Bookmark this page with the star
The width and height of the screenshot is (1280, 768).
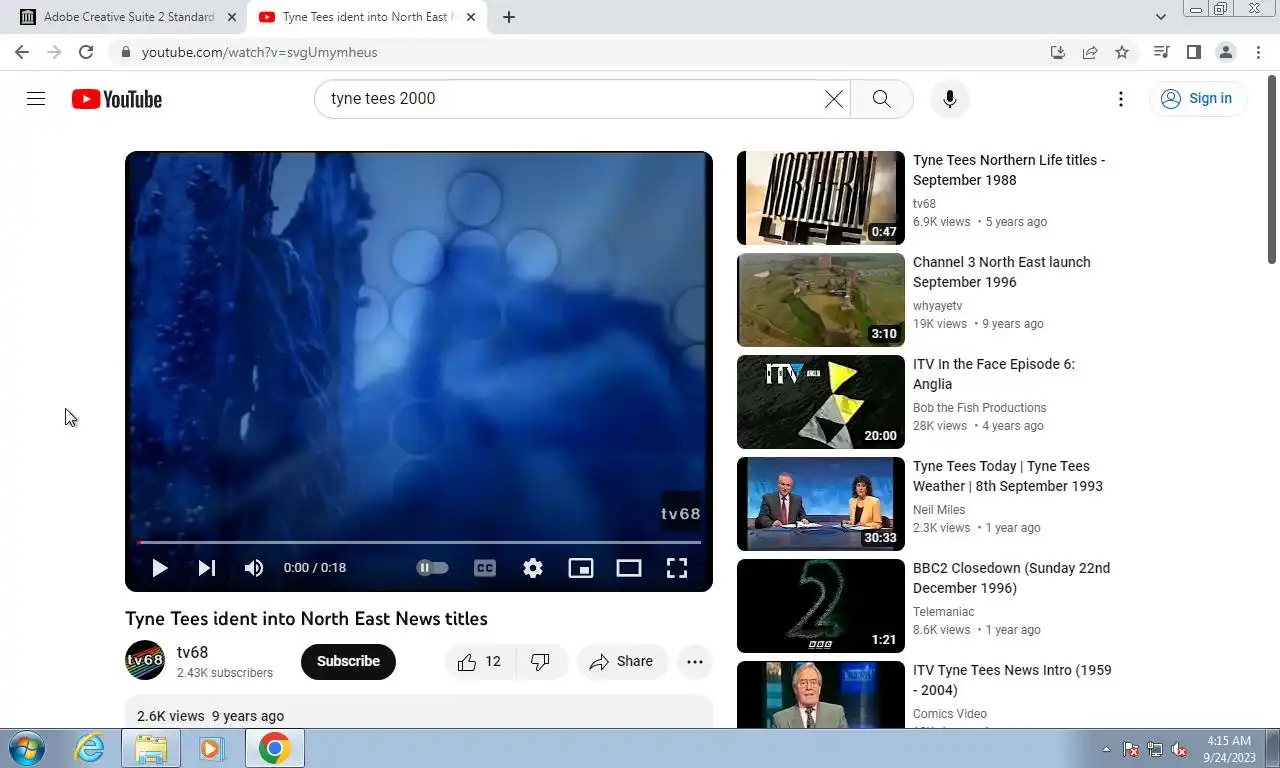coord(1122,52)
